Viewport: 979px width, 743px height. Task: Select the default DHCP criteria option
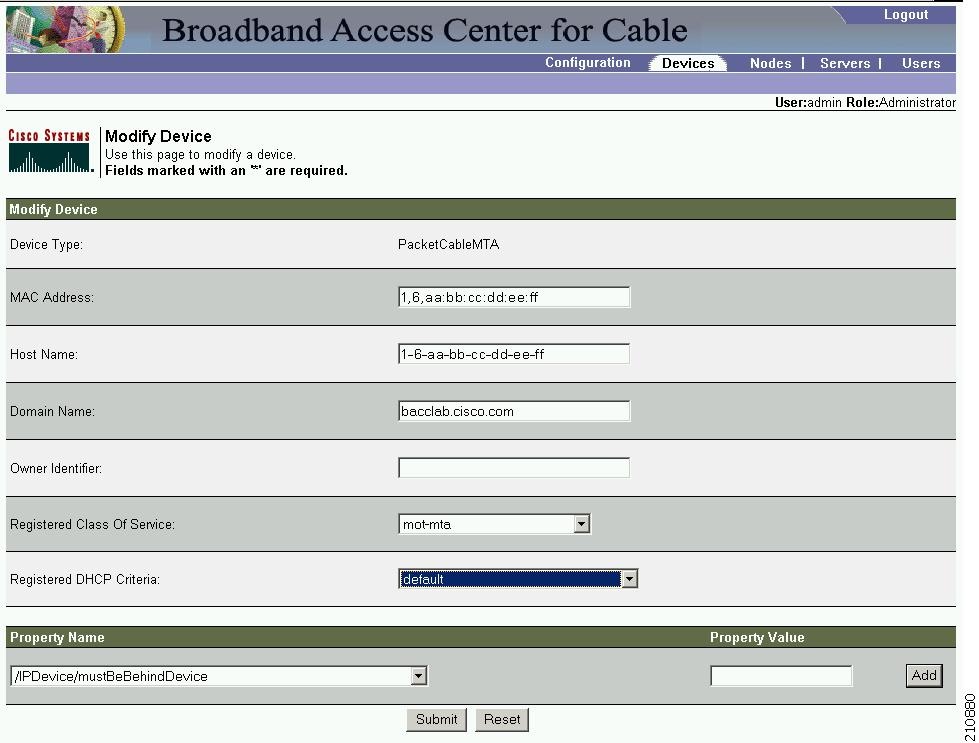tap(500, 578)
